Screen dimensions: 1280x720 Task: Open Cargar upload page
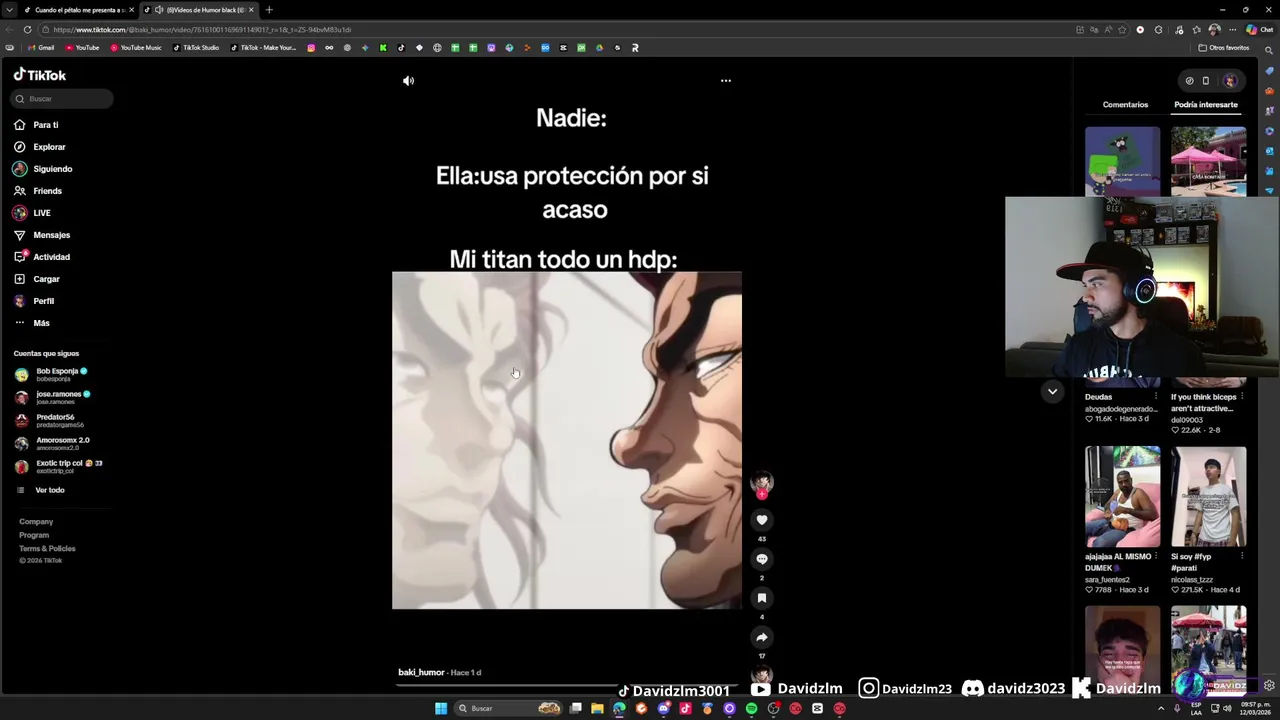[x=46, y=279]
